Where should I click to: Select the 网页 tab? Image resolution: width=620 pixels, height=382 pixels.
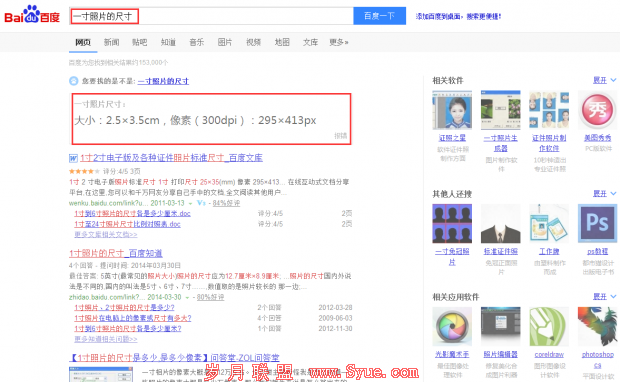pyautogui.click(x=83, y=42)
